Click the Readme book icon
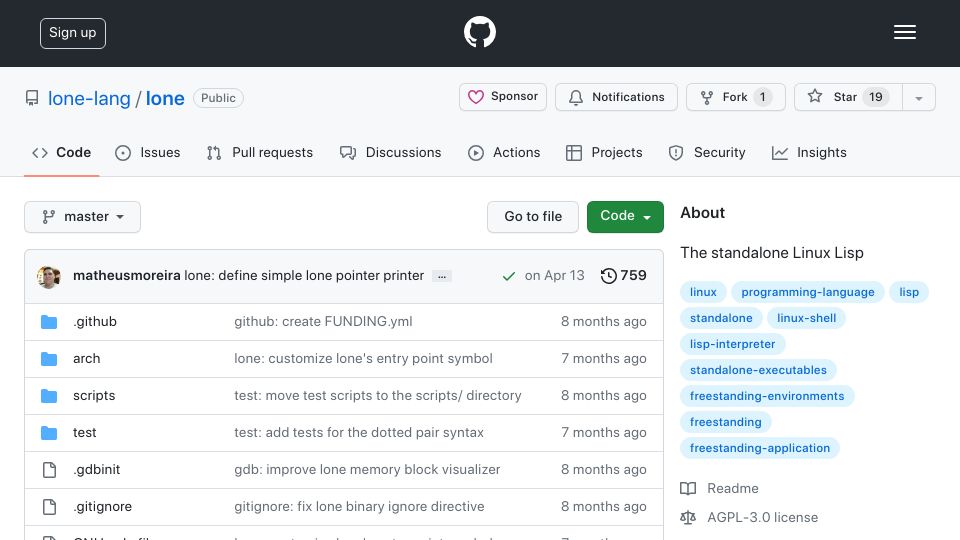 click(x=688, y=489)
